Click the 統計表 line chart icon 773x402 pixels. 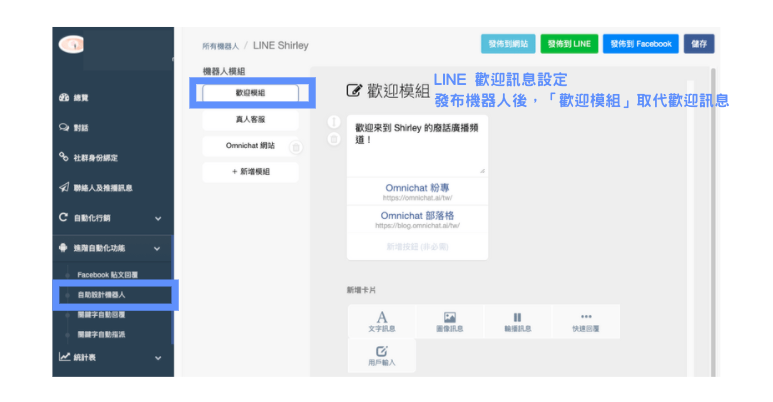pos(64,356)
